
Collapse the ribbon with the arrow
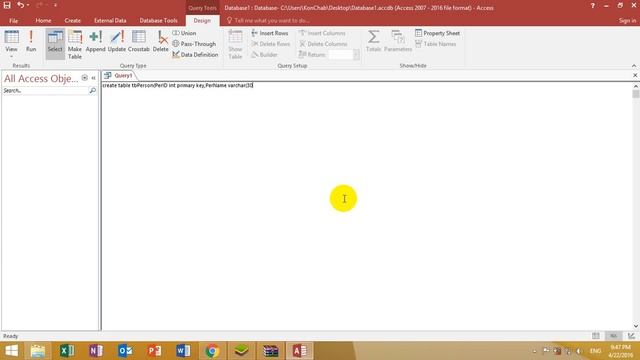(634, 66)
